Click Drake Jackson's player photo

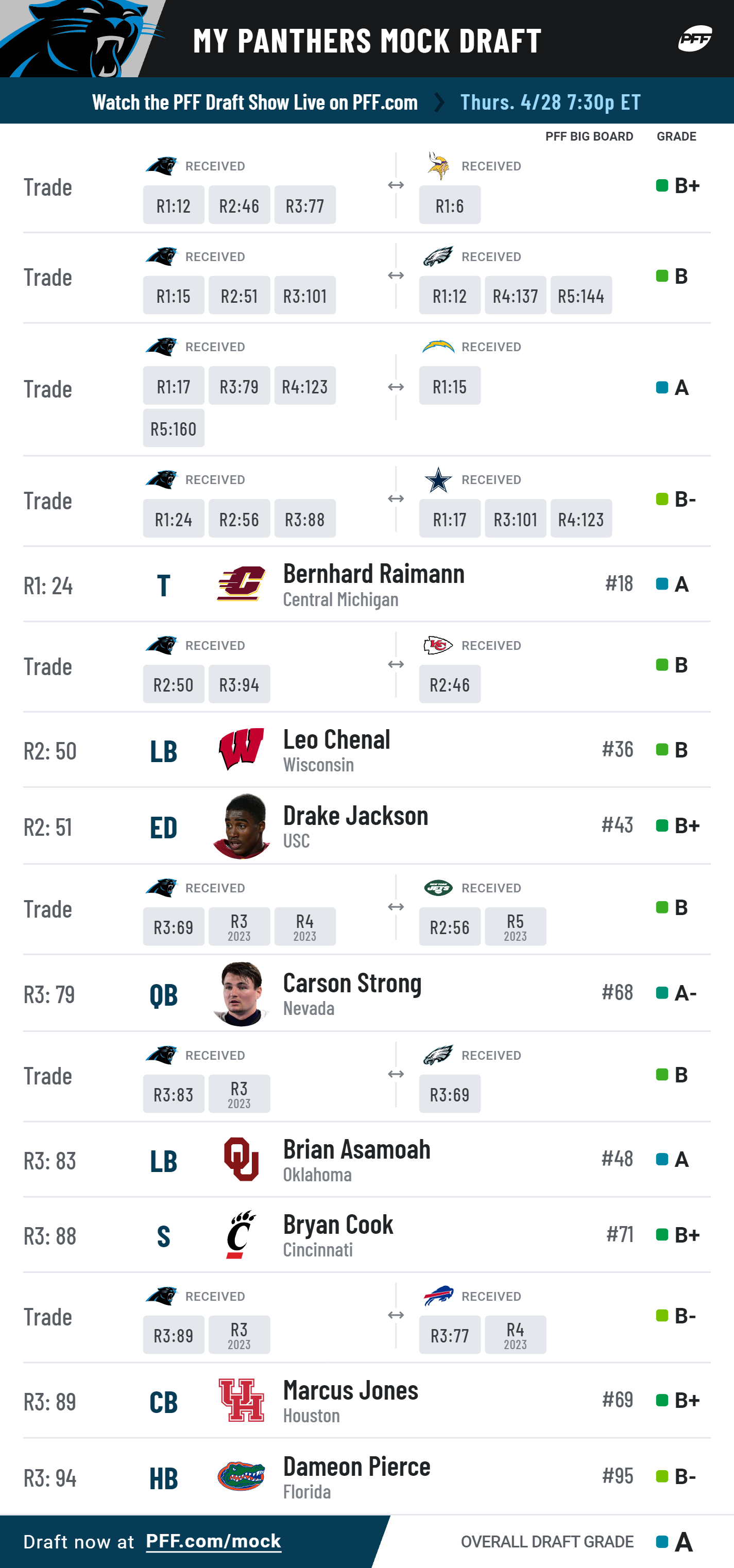tap(241, 826)
